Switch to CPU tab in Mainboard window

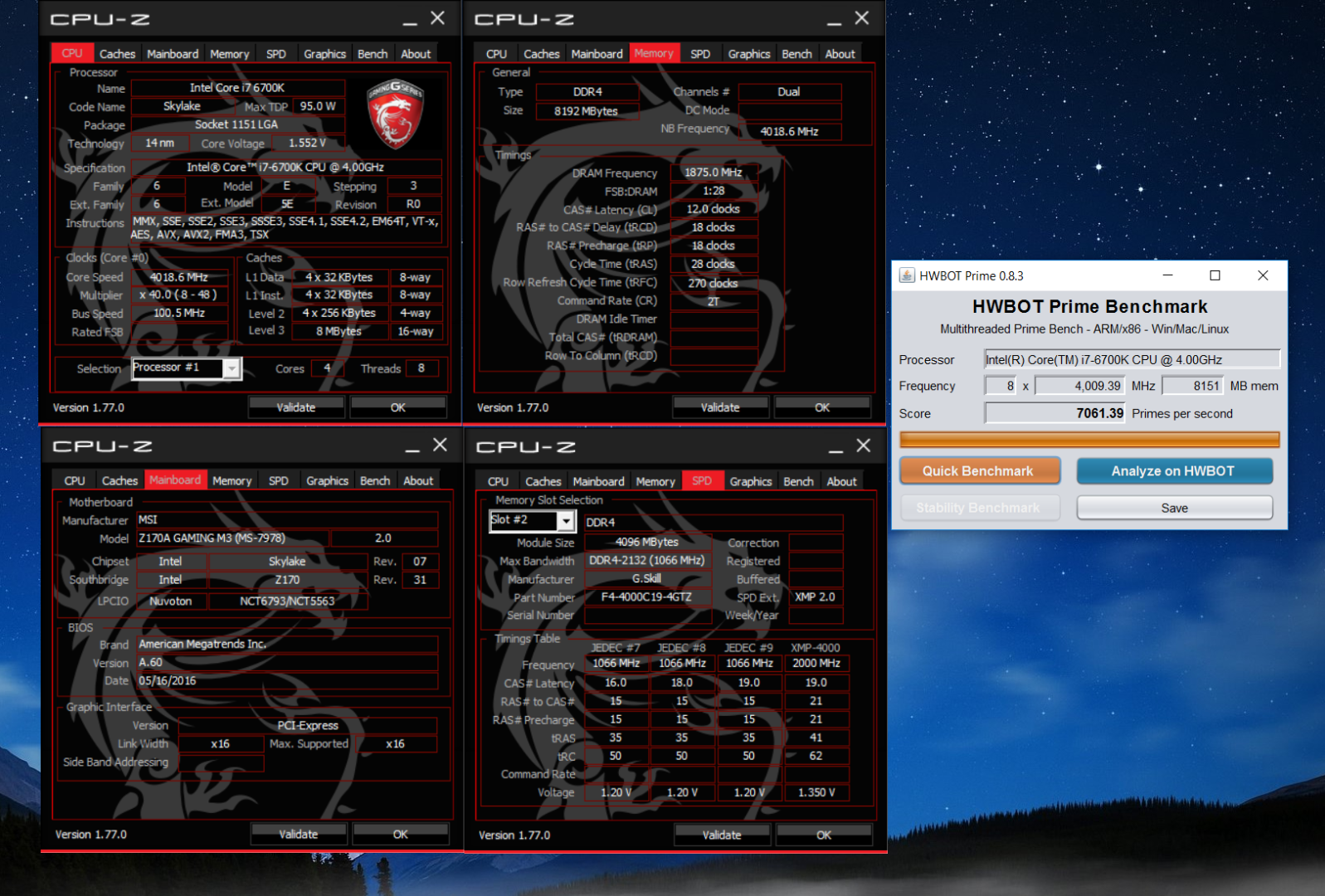tap(75, 481)
